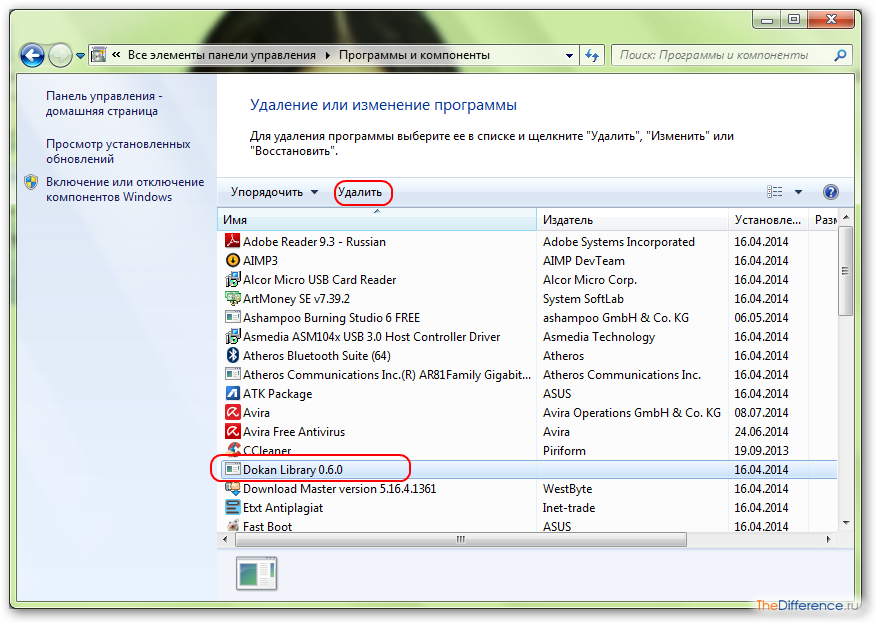Screen dimensions: 876x623
Task: Sort list by the Издатель column header
Action: click(x=630, y=220)
